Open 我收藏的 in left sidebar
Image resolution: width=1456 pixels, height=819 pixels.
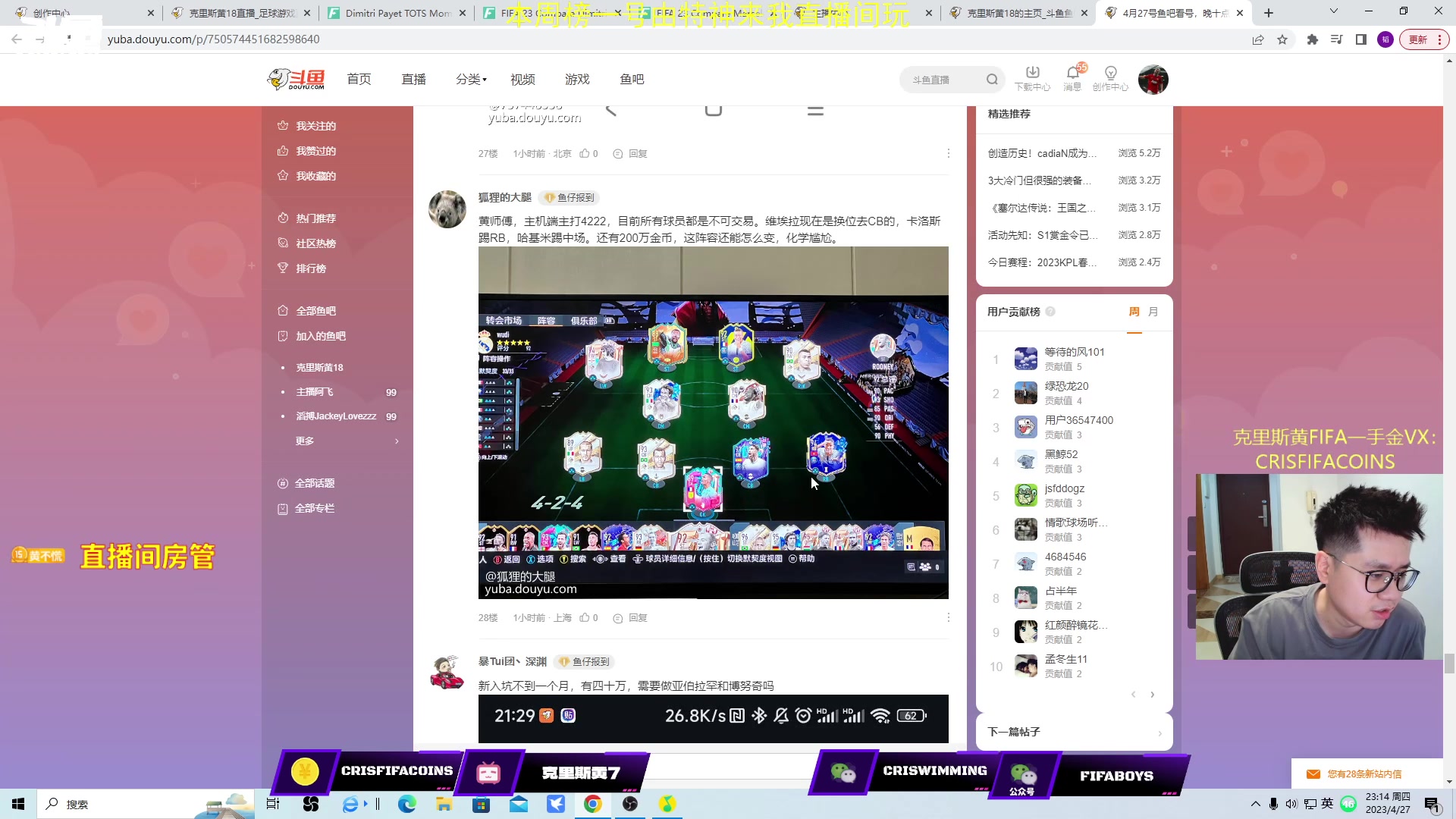(x=315, y=176)
